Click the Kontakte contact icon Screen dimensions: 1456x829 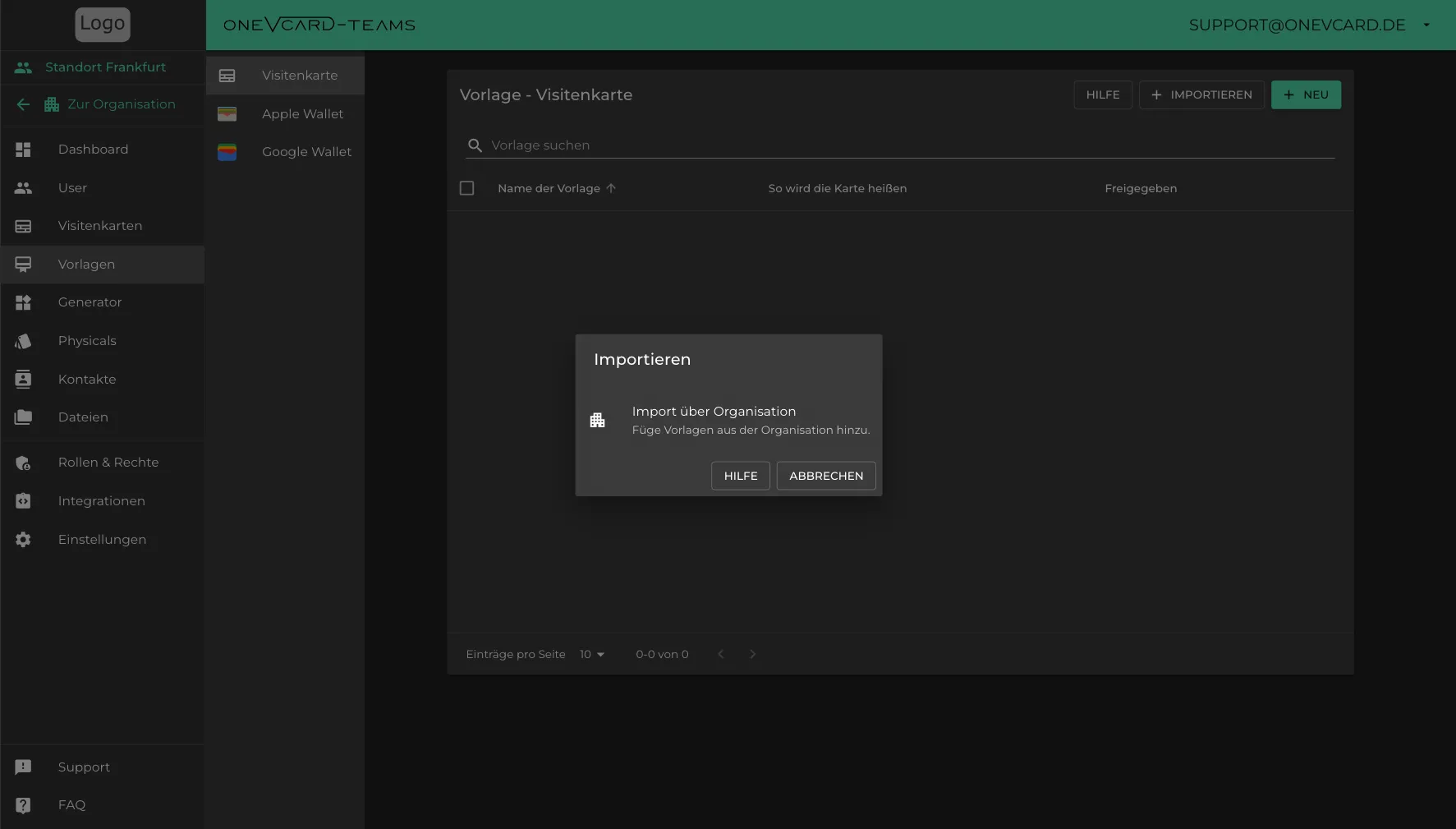tap(23, 379)
